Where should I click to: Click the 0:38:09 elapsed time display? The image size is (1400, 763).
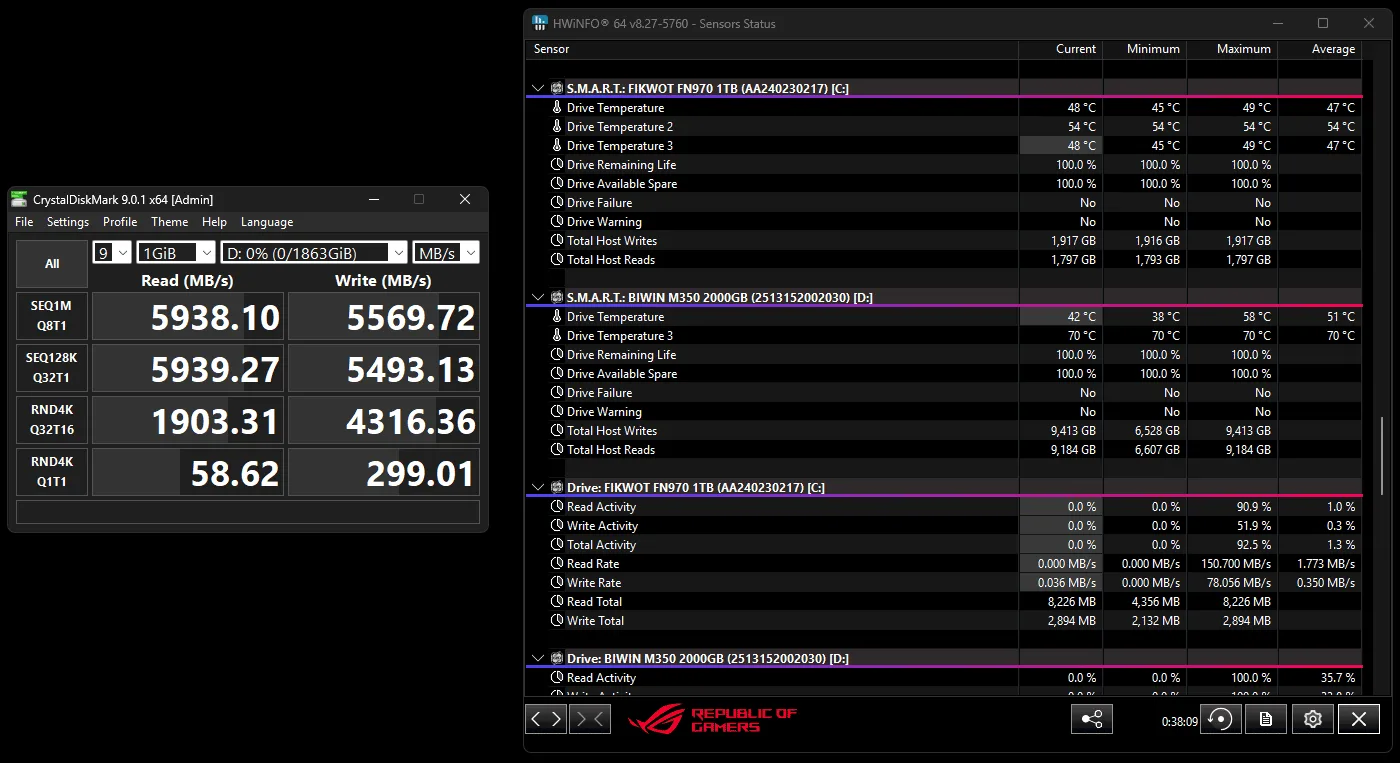tap(1179, 720)
